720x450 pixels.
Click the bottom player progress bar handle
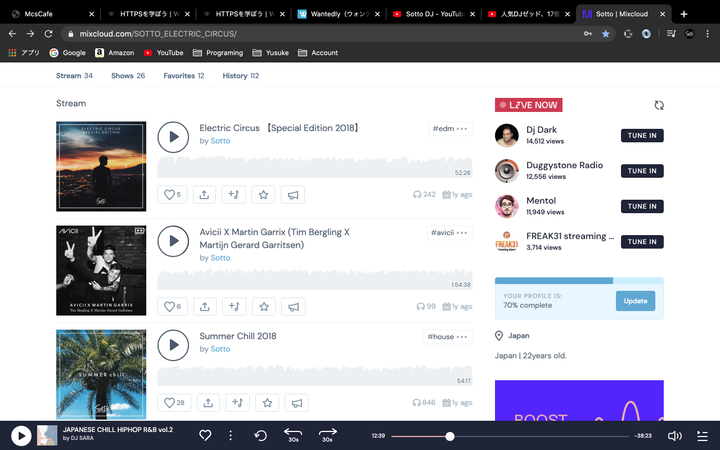[x=450, y=436]
